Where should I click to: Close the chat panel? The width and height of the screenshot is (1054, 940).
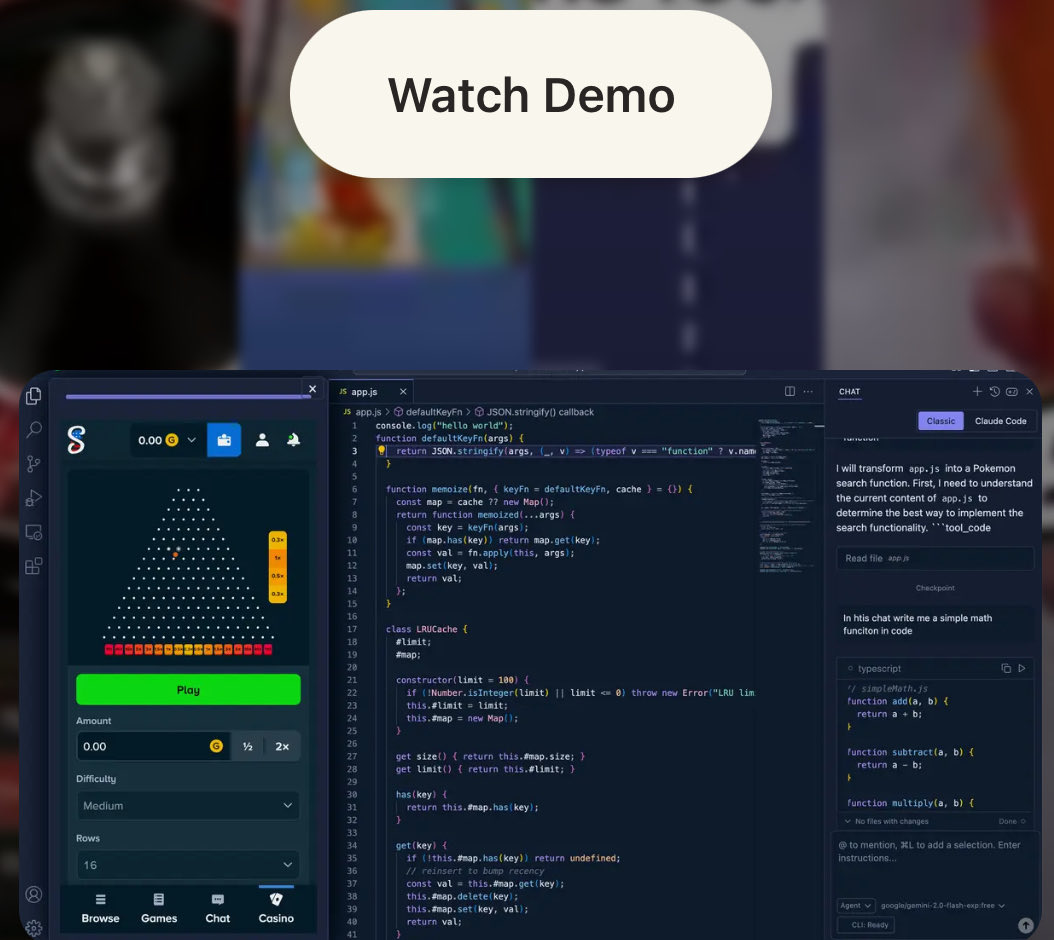1029,391
